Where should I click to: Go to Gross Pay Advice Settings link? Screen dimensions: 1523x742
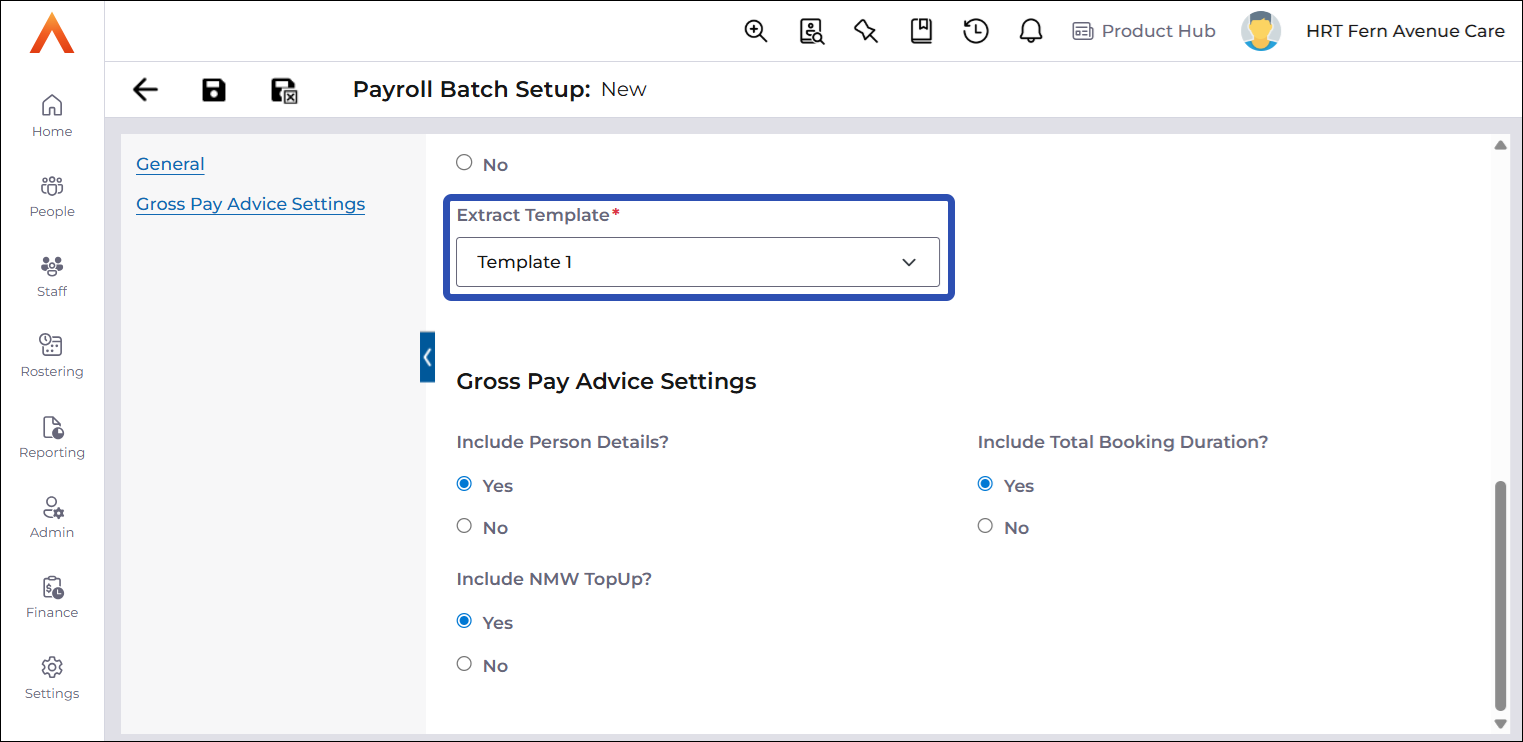(x=250, y=204)
